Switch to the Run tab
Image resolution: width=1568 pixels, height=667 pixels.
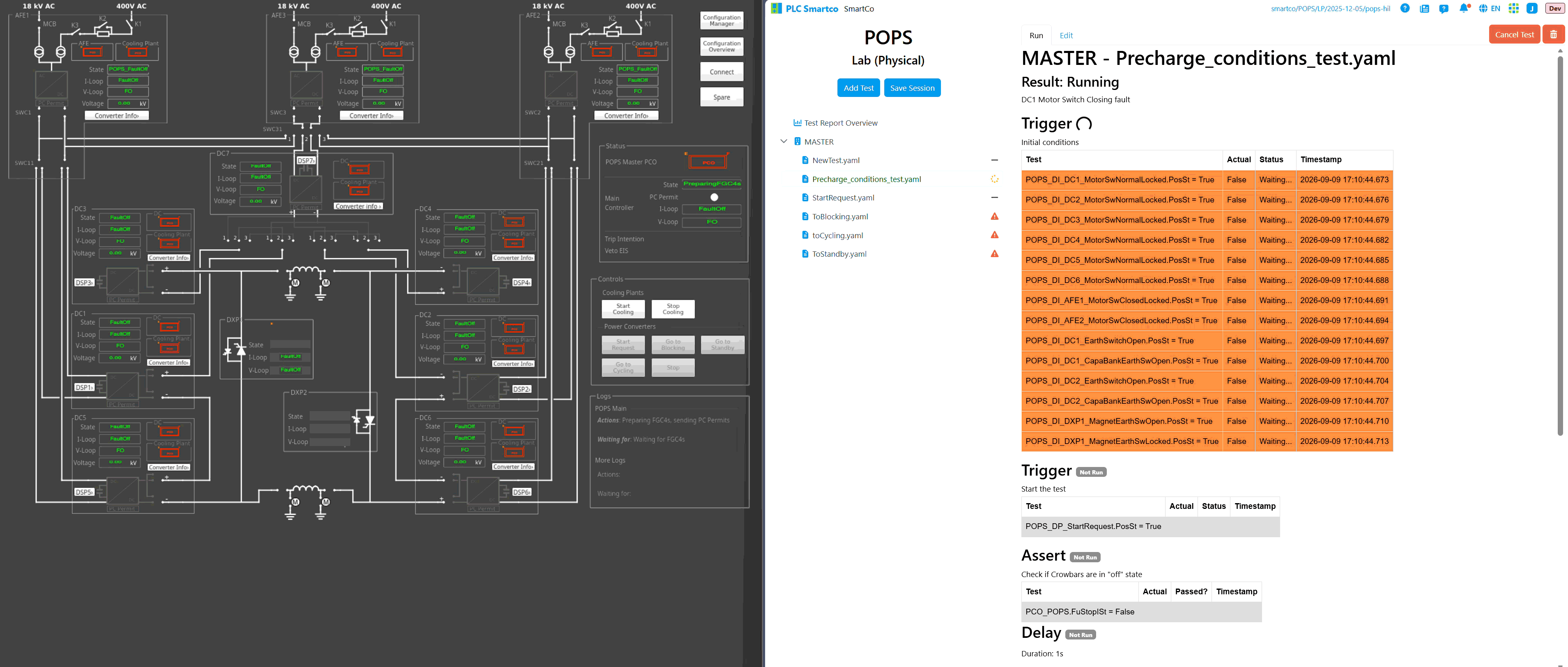[x=1036, y=35]
